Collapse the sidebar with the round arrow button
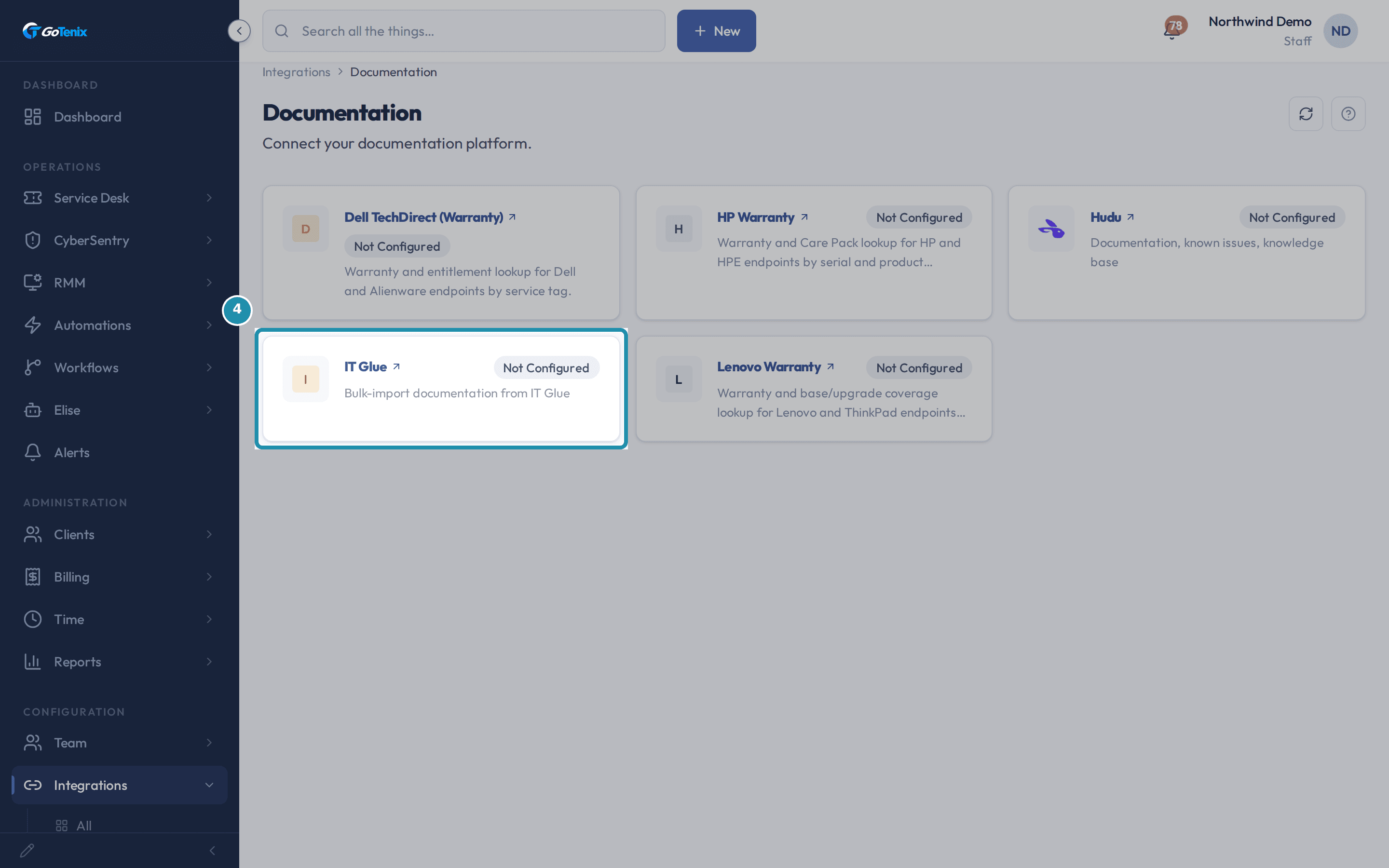The width and height of the screenshot is (1389, 868). [x=239, y=31]
